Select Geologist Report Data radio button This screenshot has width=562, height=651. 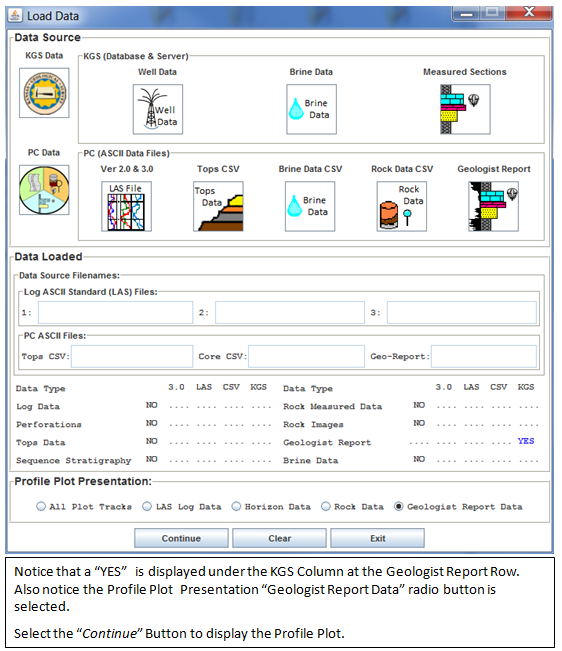point(398,506)
